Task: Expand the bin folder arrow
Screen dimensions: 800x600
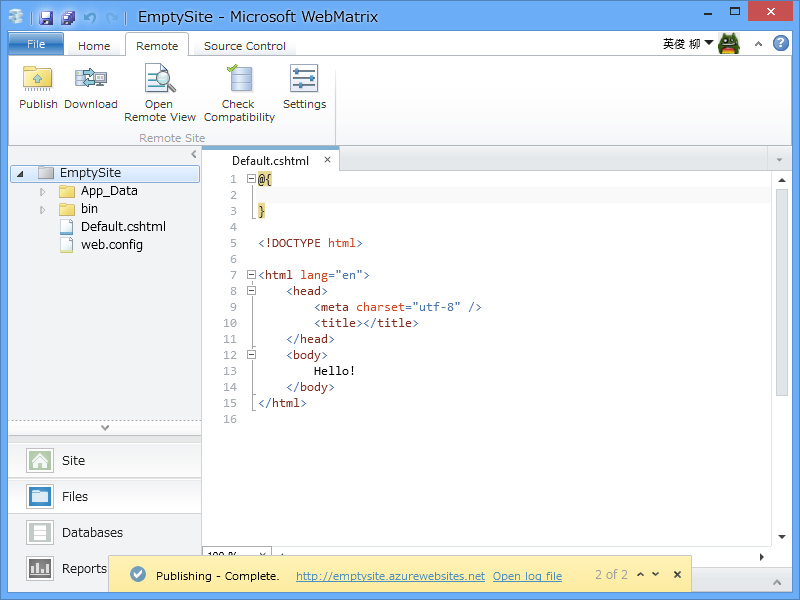Action: (x=42, y=210)
